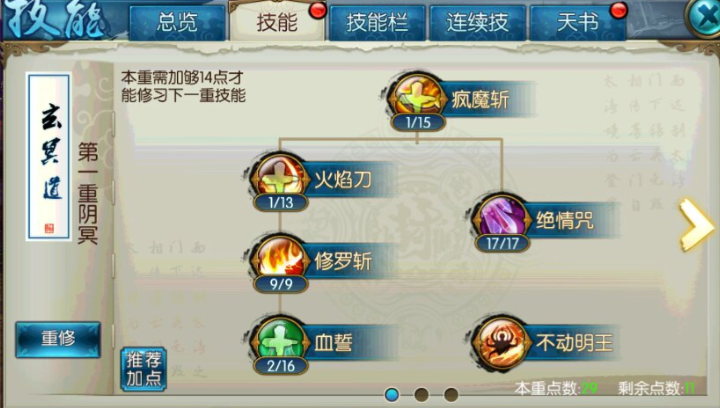Open the 天书 tab
Image resolution: width=720 pixels, height=408 pixels.
click(x=578, y=22)
